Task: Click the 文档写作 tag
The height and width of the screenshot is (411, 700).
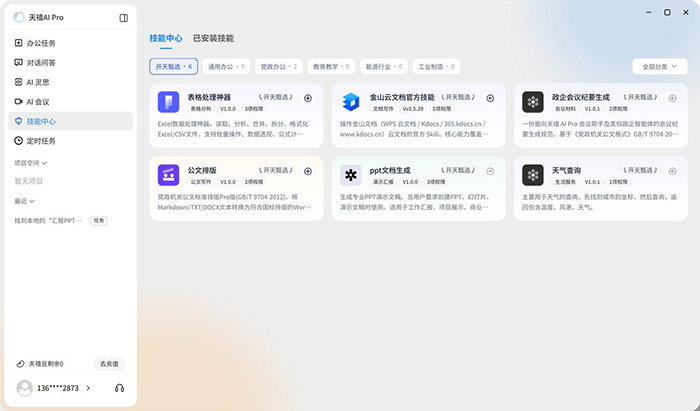Action: (383, 108)
